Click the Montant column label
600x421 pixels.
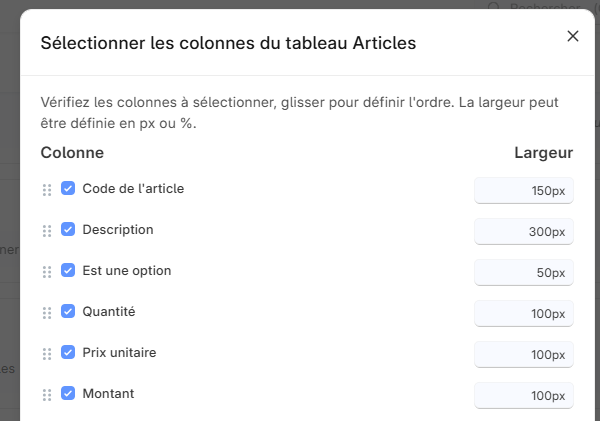click(108, 393)
